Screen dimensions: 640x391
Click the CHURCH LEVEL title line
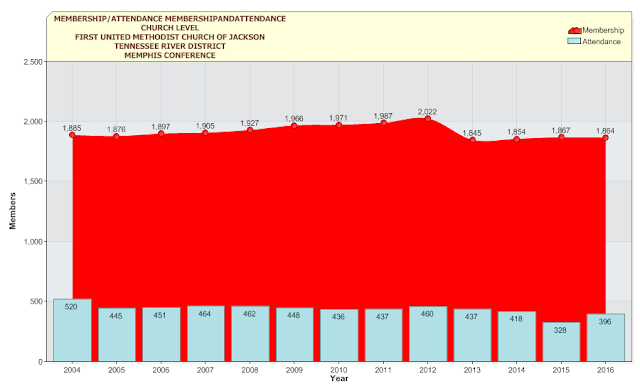pyautogui.click(x=170, y=28)
